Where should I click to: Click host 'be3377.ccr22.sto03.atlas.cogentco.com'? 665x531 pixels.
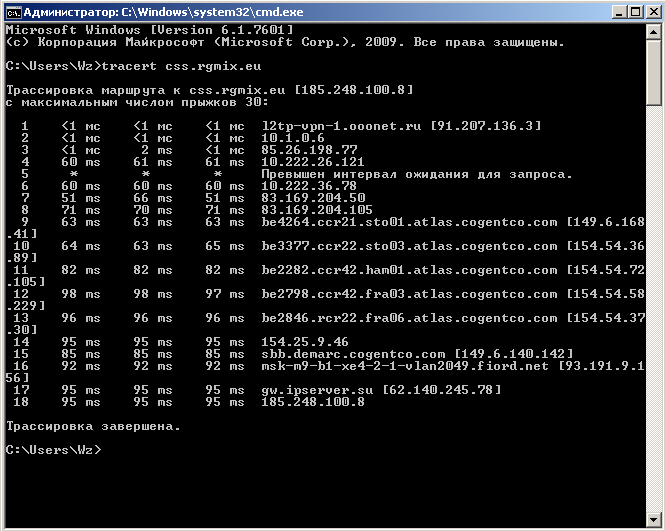pos(409,246)
